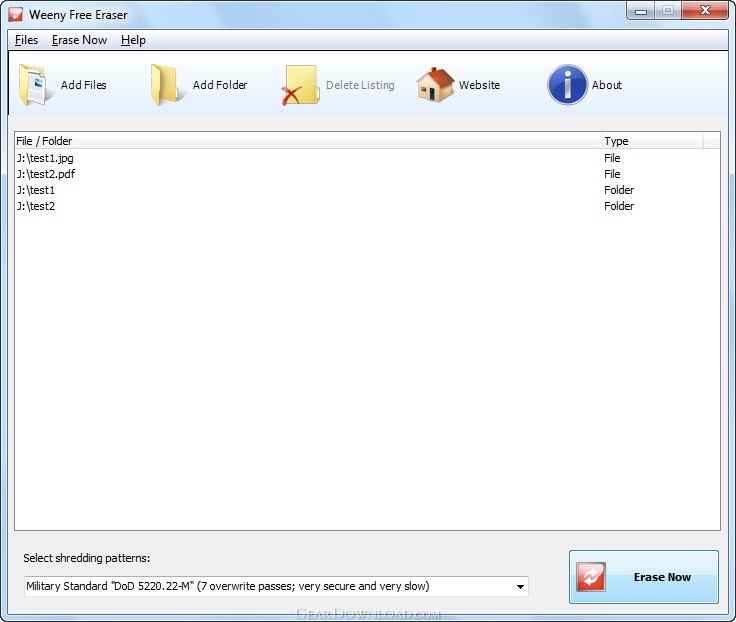Select the J:\test1 folder row
736x622 pixels.
[x=367, y=190]
